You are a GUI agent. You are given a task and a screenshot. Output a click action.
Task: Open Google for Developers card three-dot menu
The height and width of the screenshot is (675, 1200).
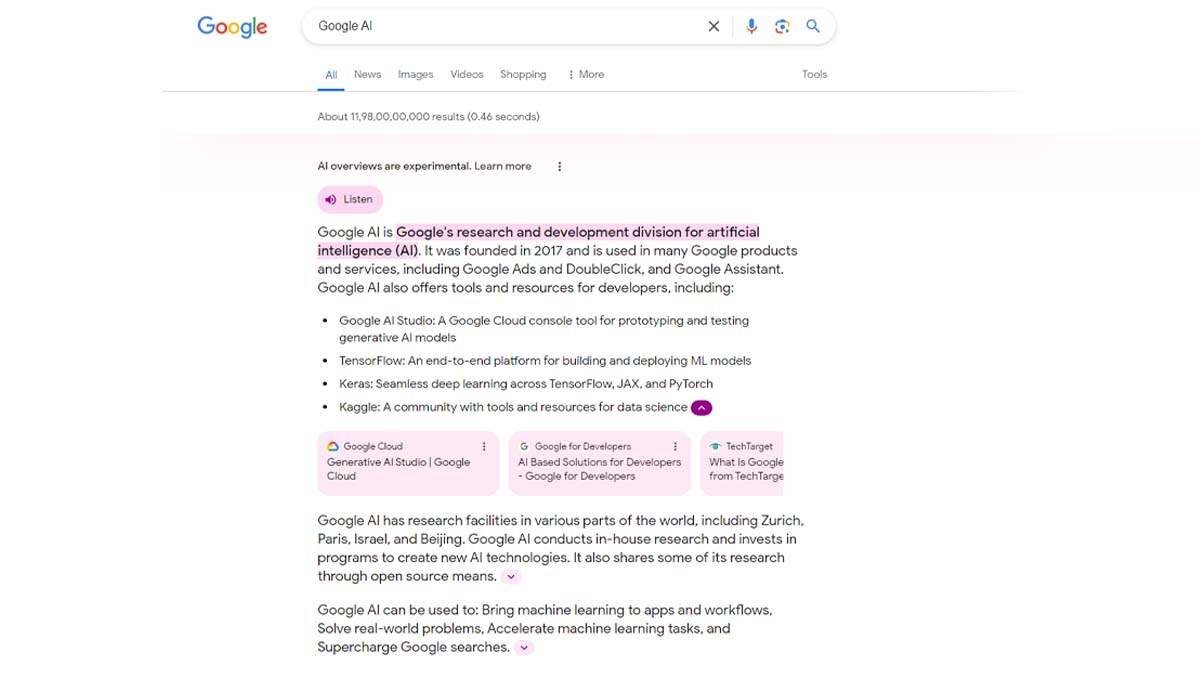point(675,447)
